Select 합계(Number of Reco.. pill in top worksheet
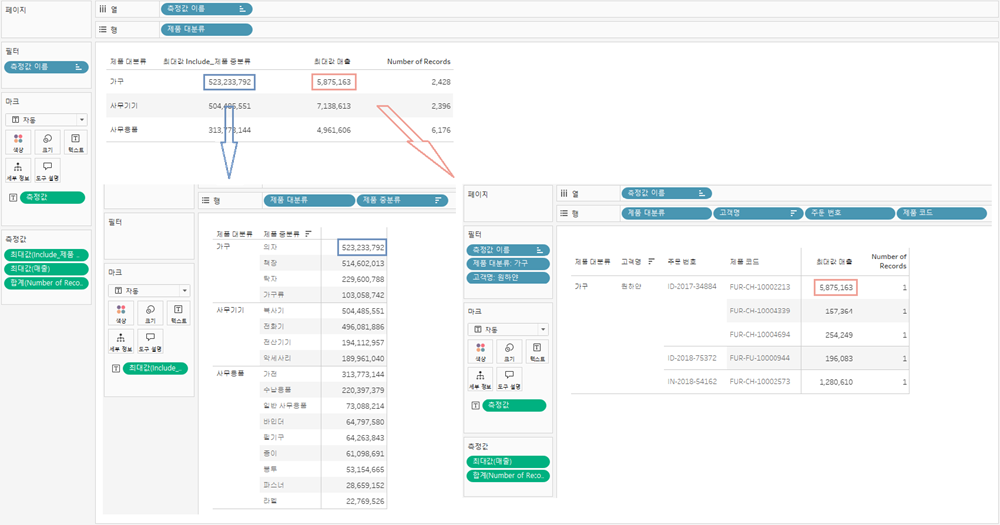This screenshot has width=1000, height=525. pyautogui.click(x=47, y=283)
